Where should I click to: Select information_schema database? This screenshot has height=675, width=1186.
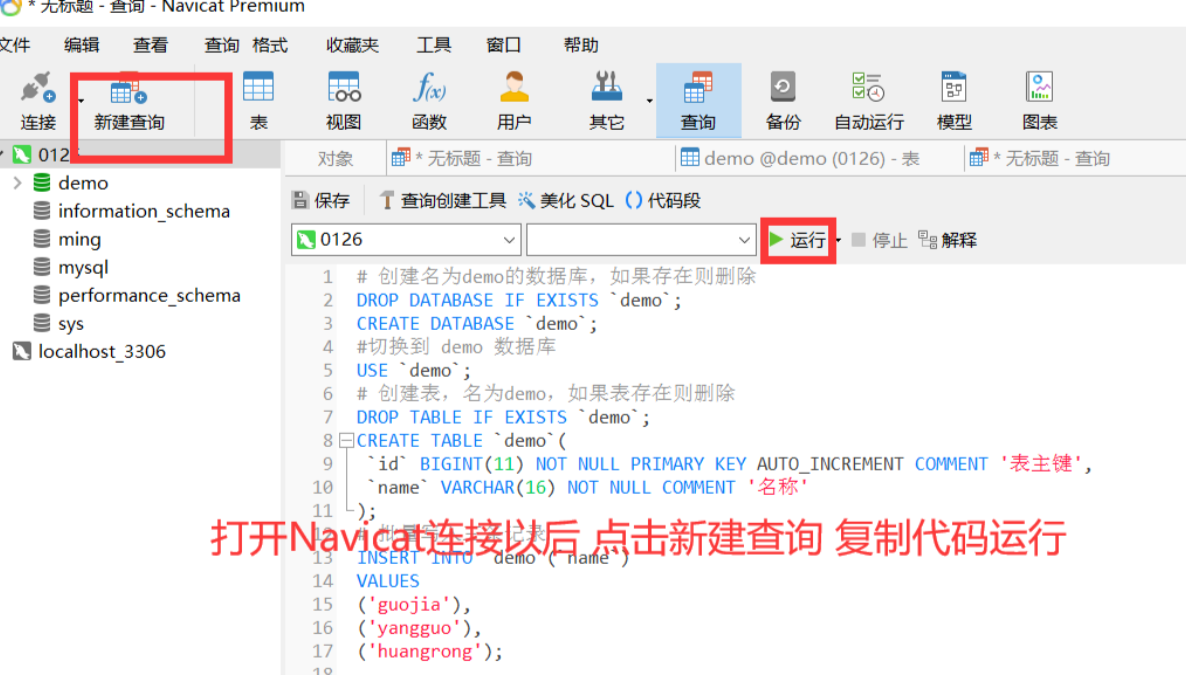click(144, 211)
